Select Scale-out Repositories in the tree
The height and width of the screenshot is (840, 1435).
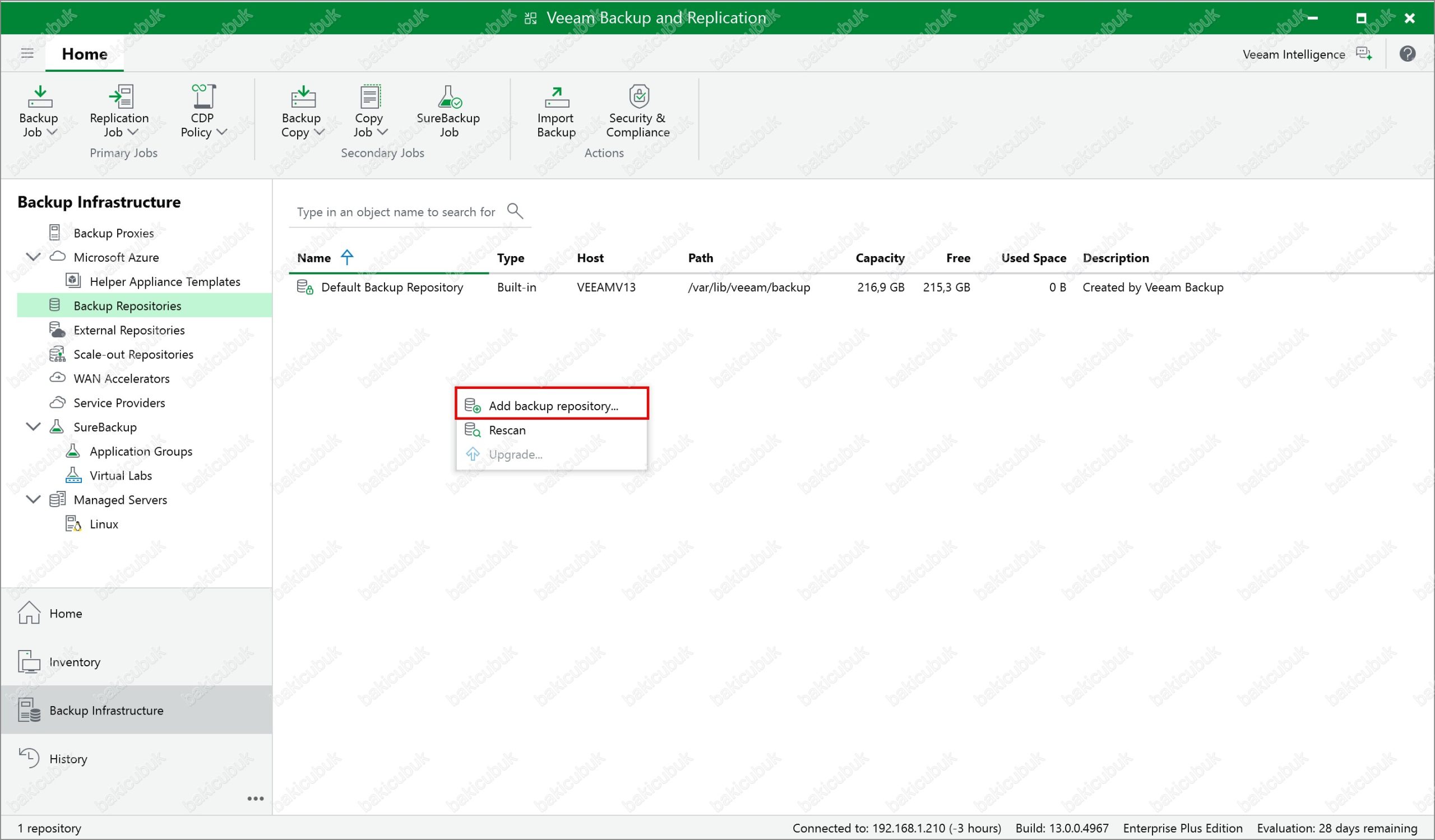[x=133, y=355]
